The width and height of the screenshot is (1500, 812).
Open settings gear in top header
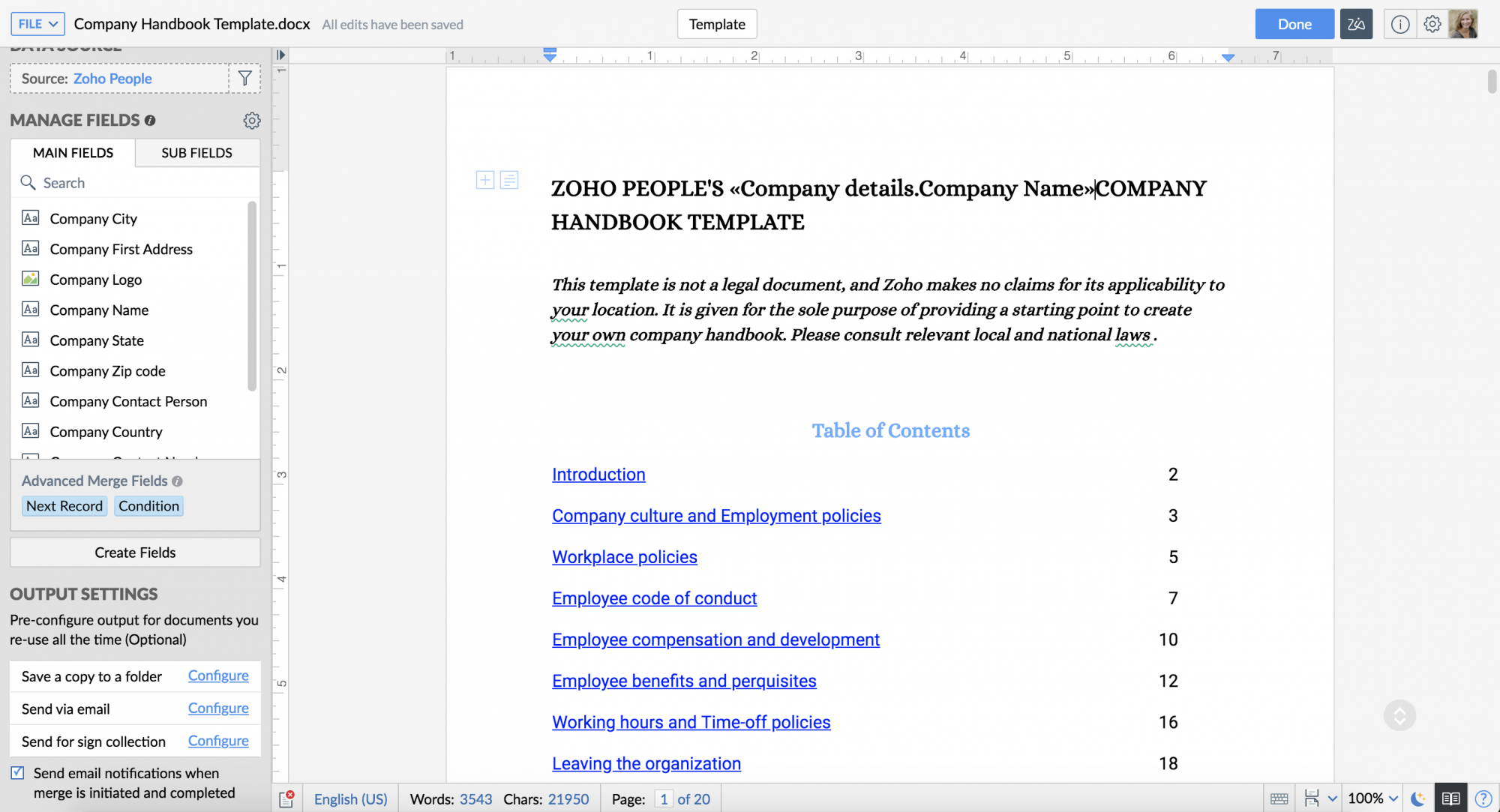tap(1432, 24)
